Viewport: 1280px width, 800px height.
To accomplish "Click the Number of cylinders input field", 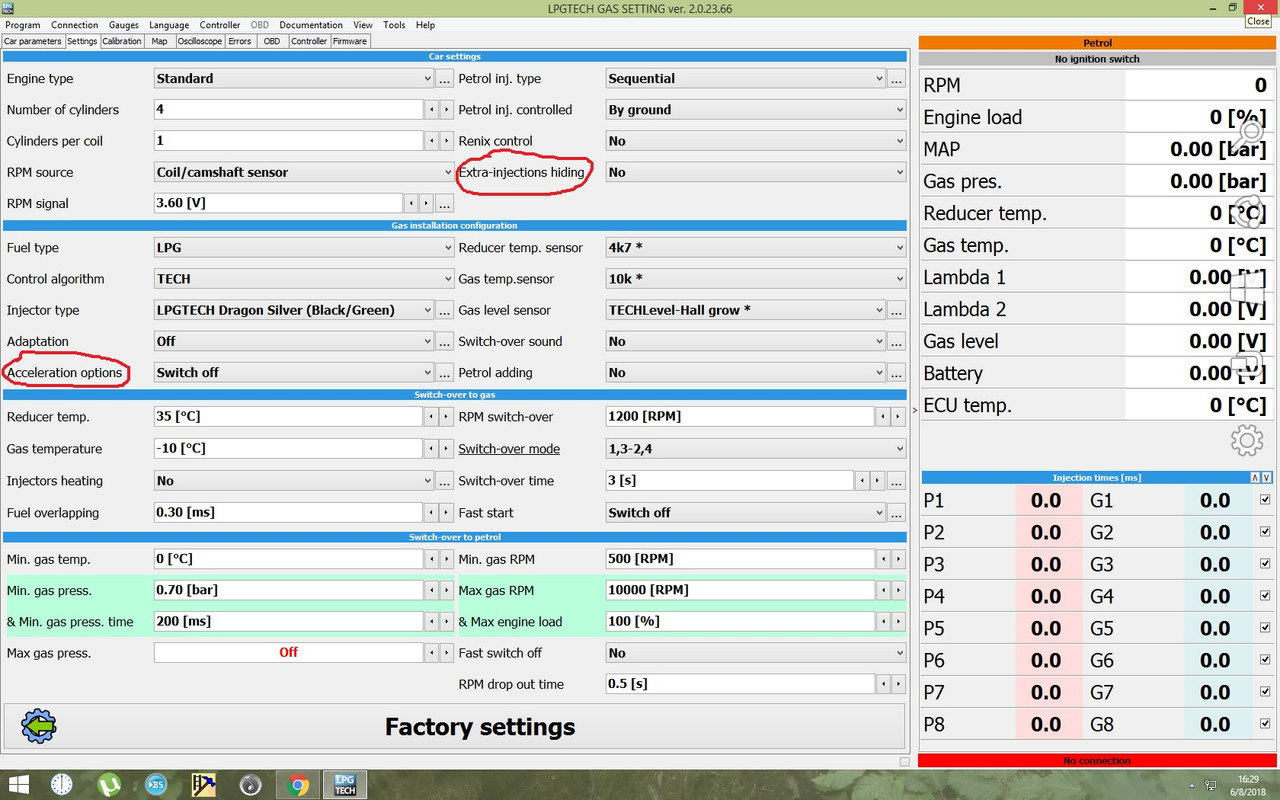I will pos(289,110).
